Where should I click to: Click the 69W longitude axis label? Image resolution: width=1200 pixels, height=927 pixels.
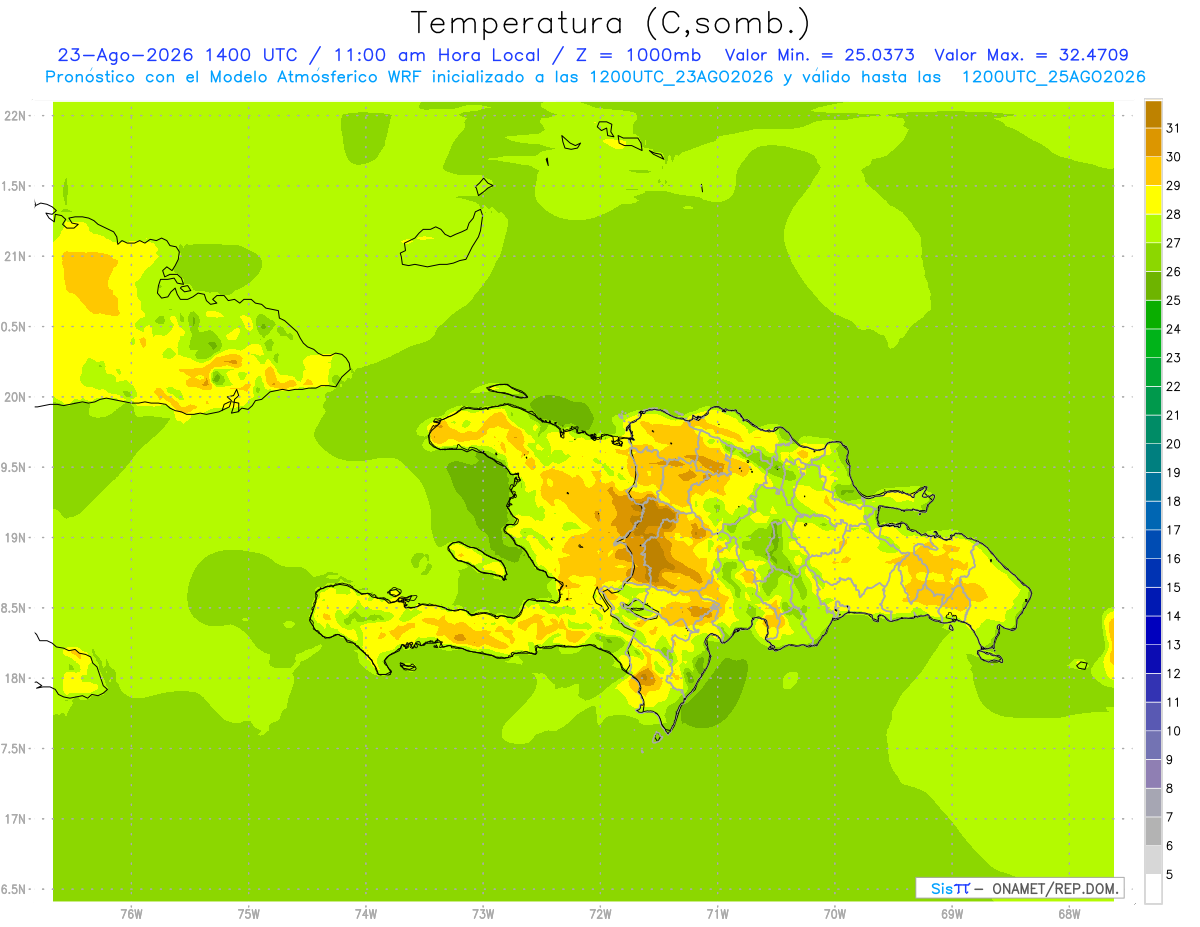click(952, 914)
